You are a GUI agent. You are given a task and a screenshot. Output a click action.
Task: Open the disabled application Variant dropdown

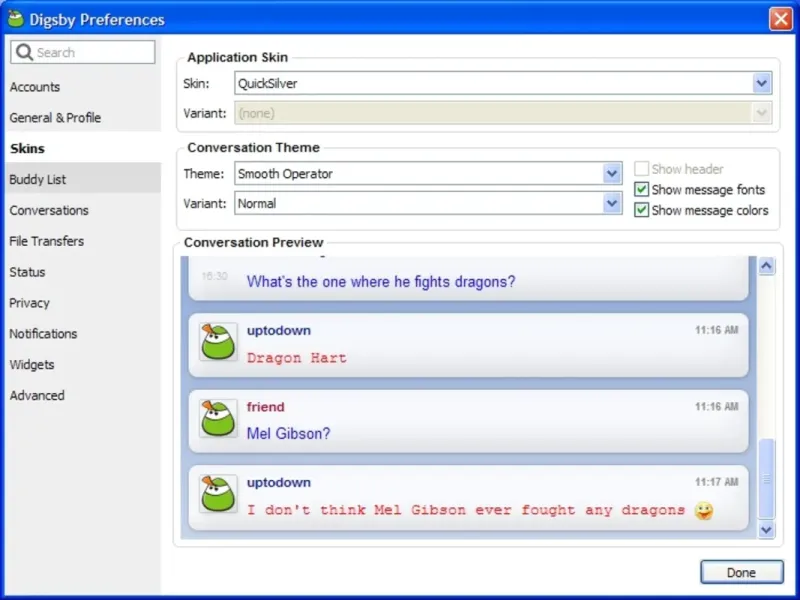tap(761, 113)
